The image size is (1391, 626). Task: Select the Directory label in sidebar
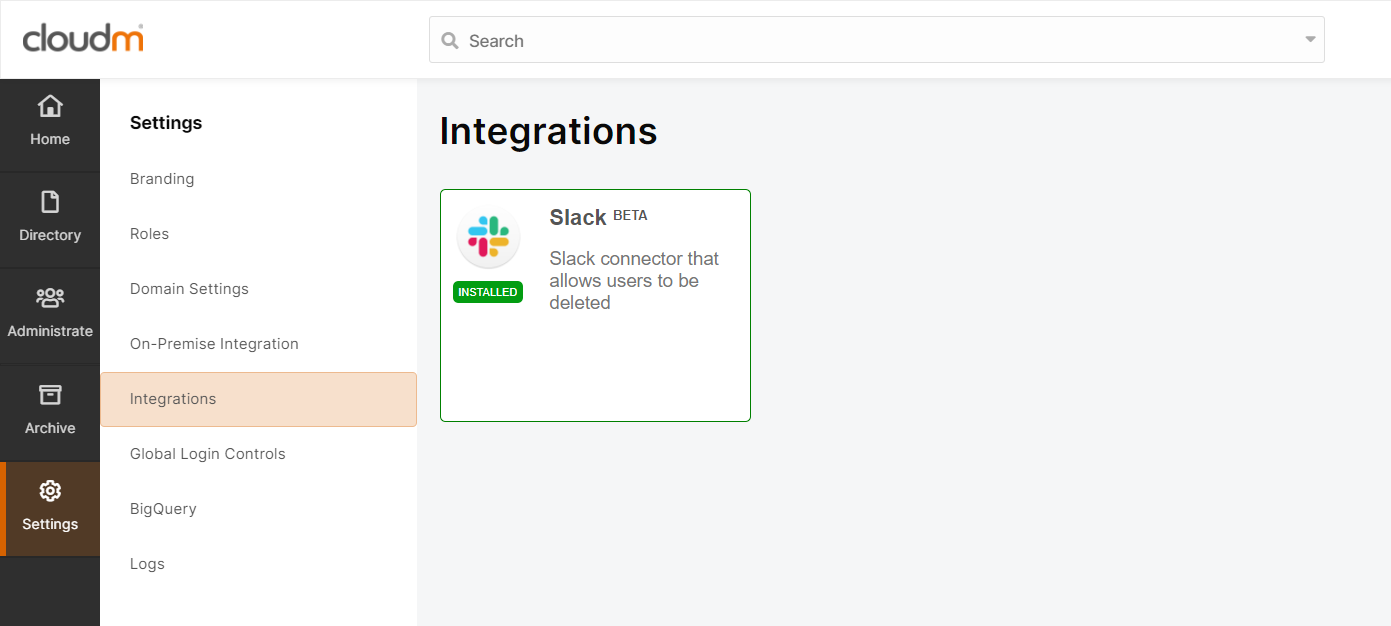click(50, 235)
